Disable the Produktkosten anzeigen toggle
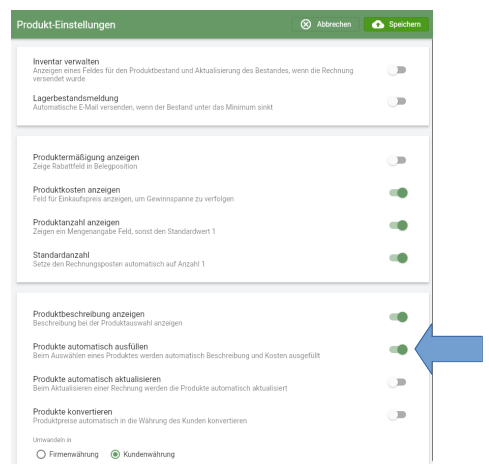The width and height of the screenshot is (489, 474). tap(398, 193)
